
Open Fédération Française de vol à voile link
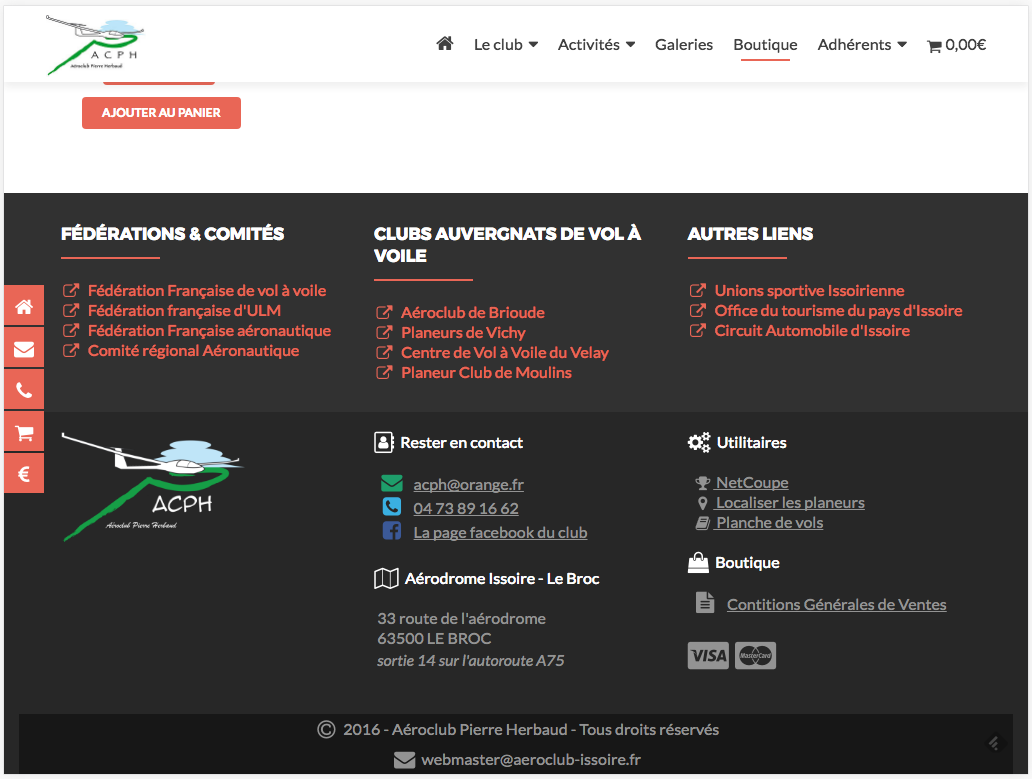click(x=206, y=291)
